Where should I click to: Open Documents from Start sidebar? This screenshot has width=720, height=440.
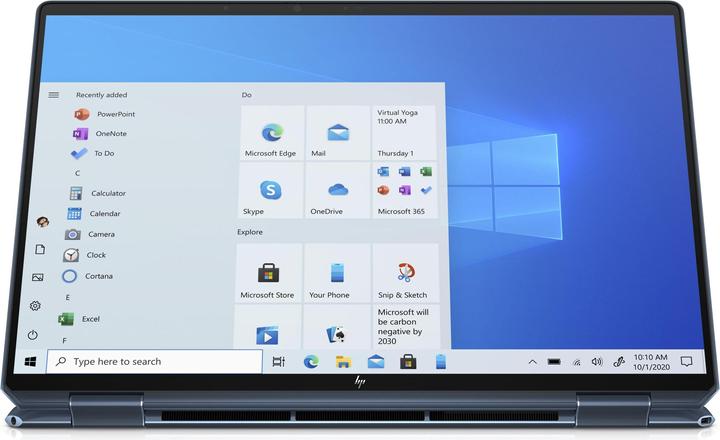[40, 249]
